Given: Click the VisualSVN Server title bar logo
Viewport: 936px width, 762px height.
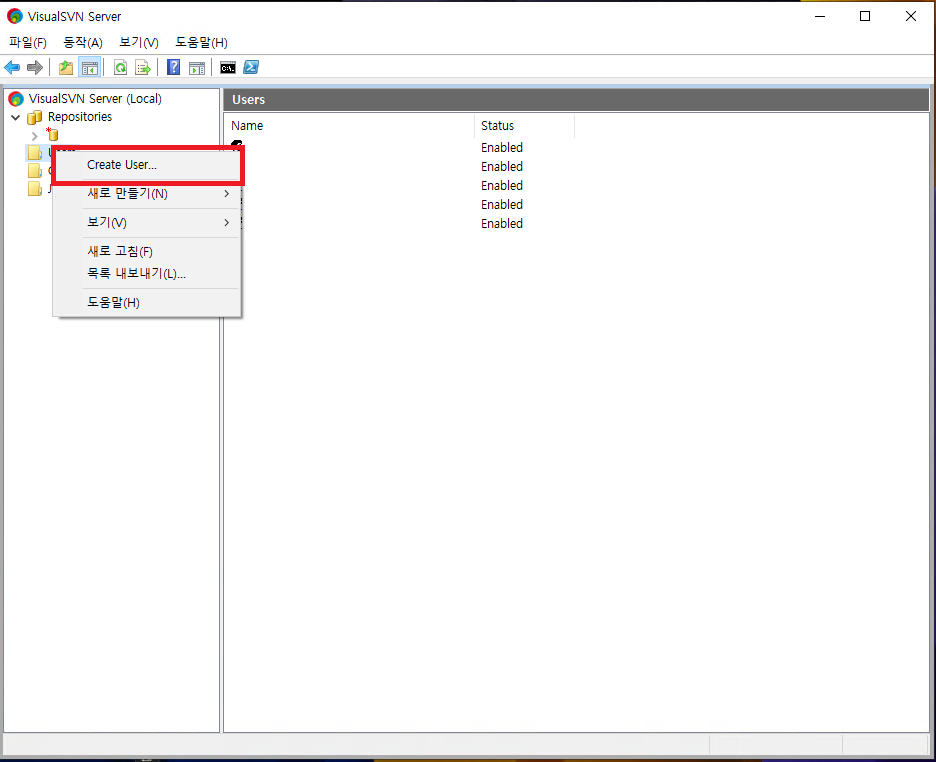Looking at the screenshot, I should (15, 16).
